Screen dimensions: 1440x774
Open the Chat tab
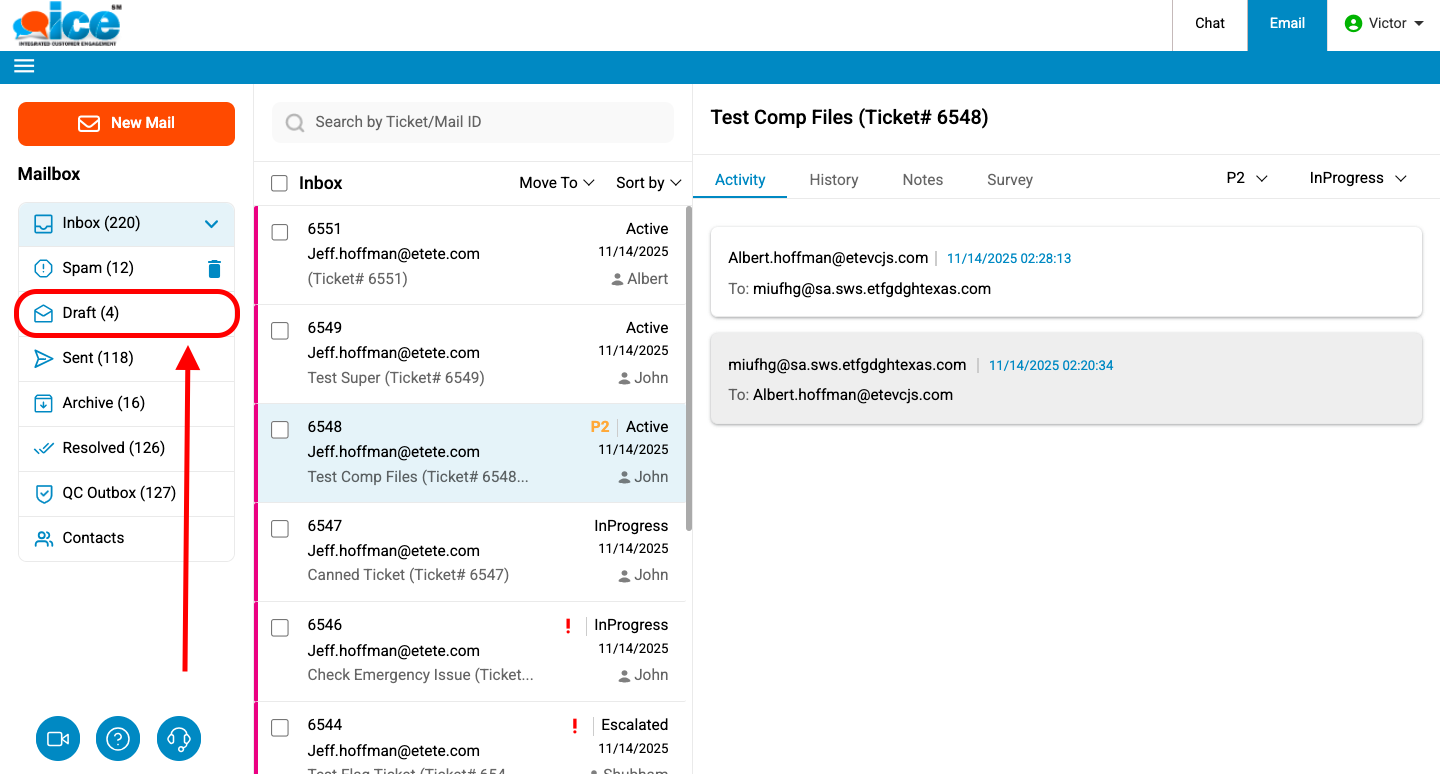click(1209, 24)
